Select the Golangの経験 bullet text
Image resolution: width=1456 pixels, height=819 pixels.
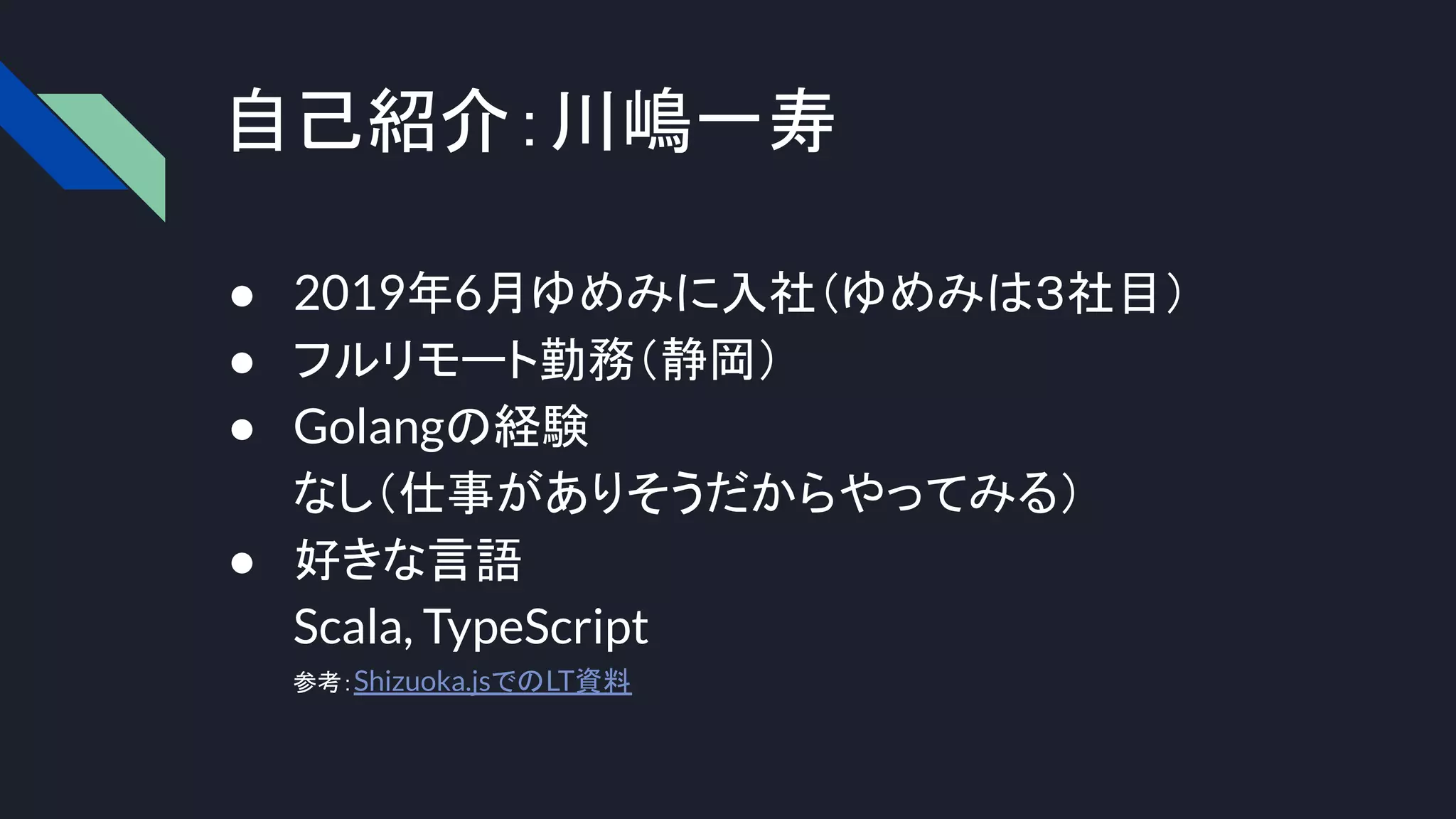tap(441, 427)
